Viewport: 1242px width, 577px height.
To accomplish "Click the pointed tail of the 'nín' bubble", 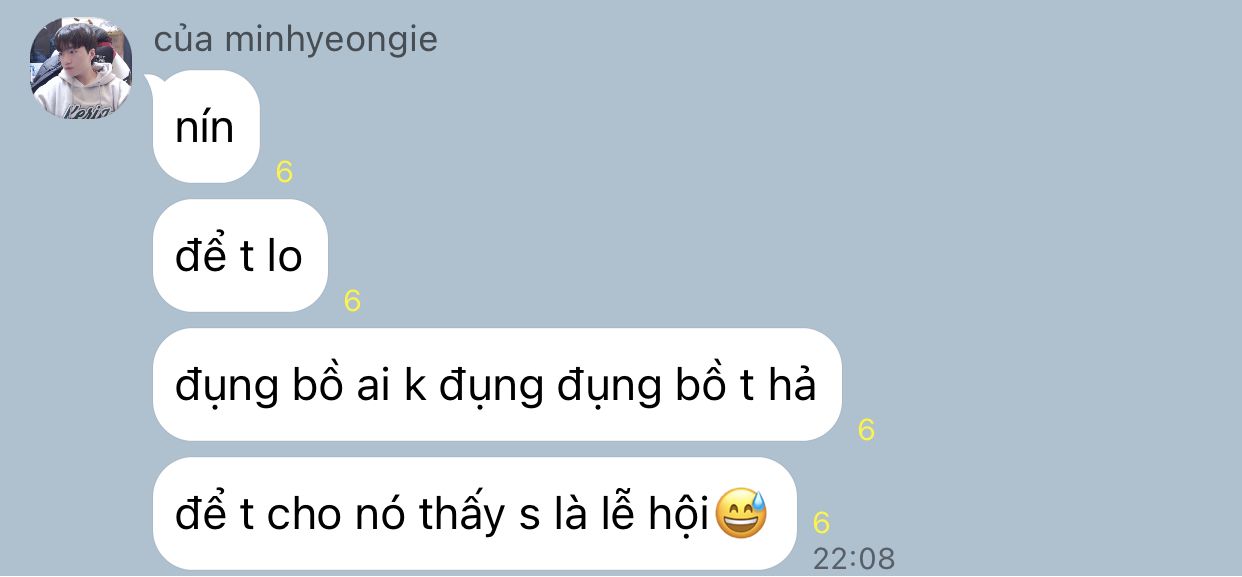I will click(154, 84).
